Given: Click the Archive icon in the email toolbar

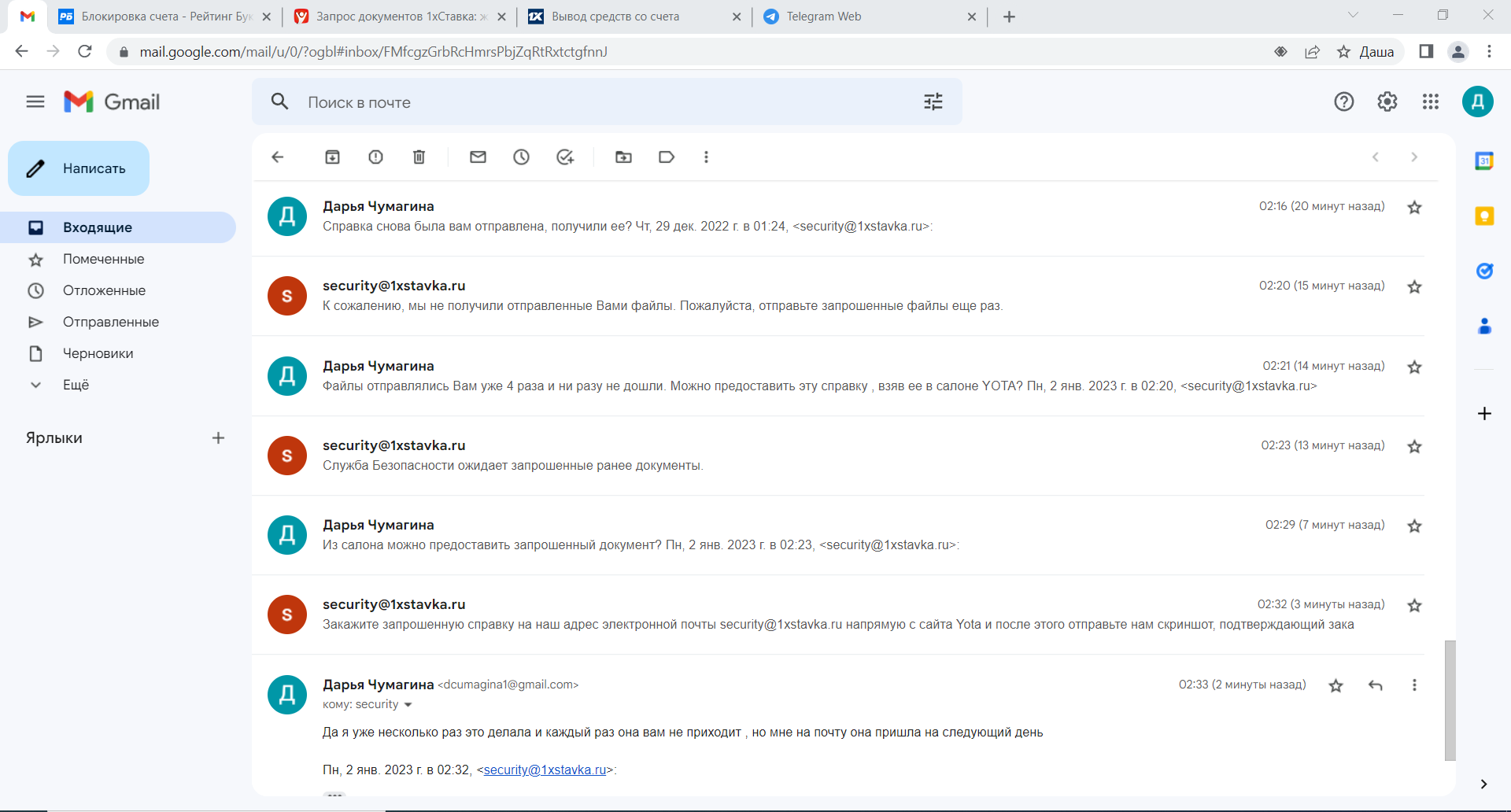Looking at the screenshot, I should coord(332,157).
